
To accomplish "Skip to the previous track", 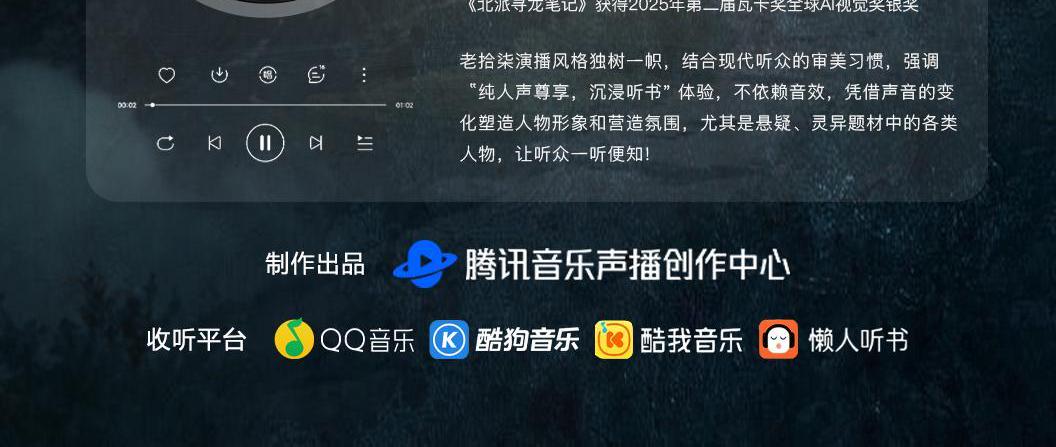I will pos(214,143).
